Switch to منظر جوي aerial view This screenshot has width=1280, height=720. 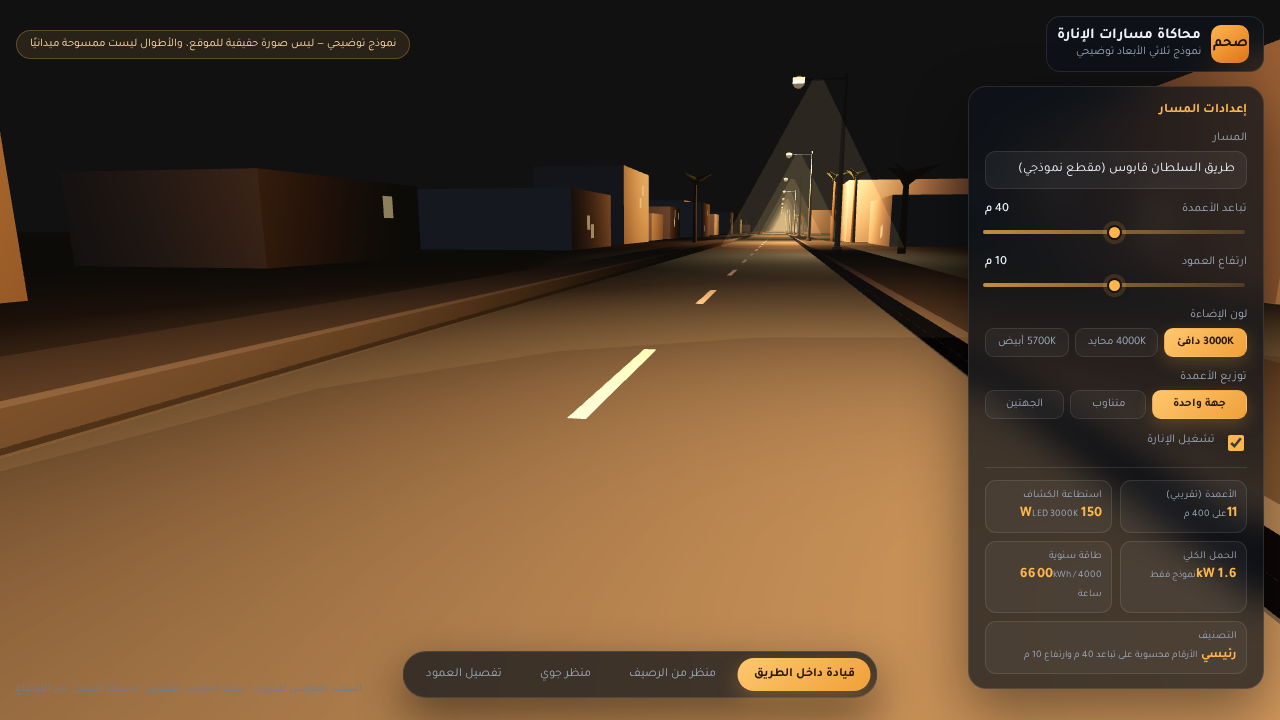click(566, 674)
